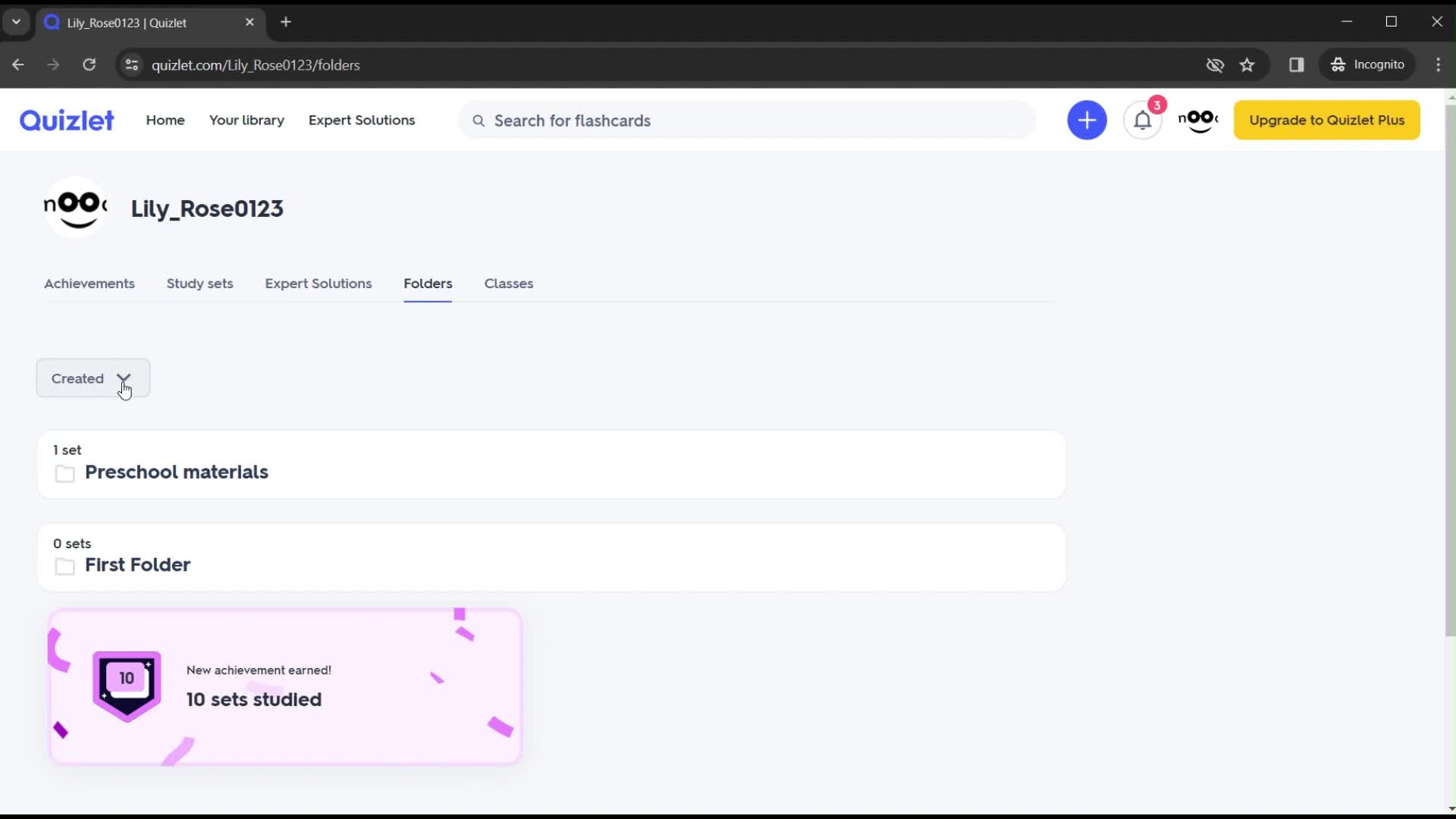Click the Quizlet logo
This screenshot has height=819, width=1456.
coord(67,120)
